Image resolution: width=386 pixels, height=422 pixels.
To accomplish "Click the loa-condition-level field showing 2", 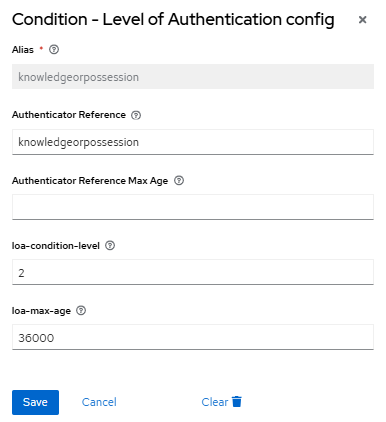I will coord(193,272).
